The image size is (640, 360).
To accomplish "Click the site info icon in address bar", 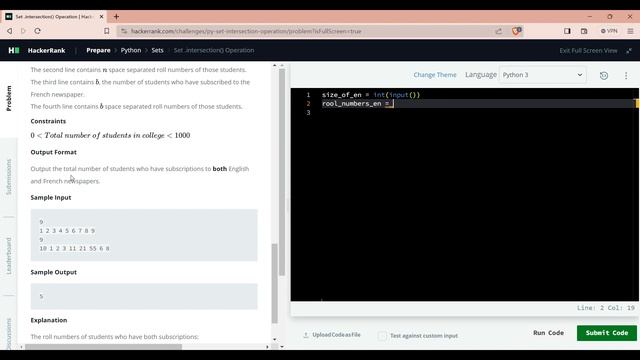I will tap(124, 31).
